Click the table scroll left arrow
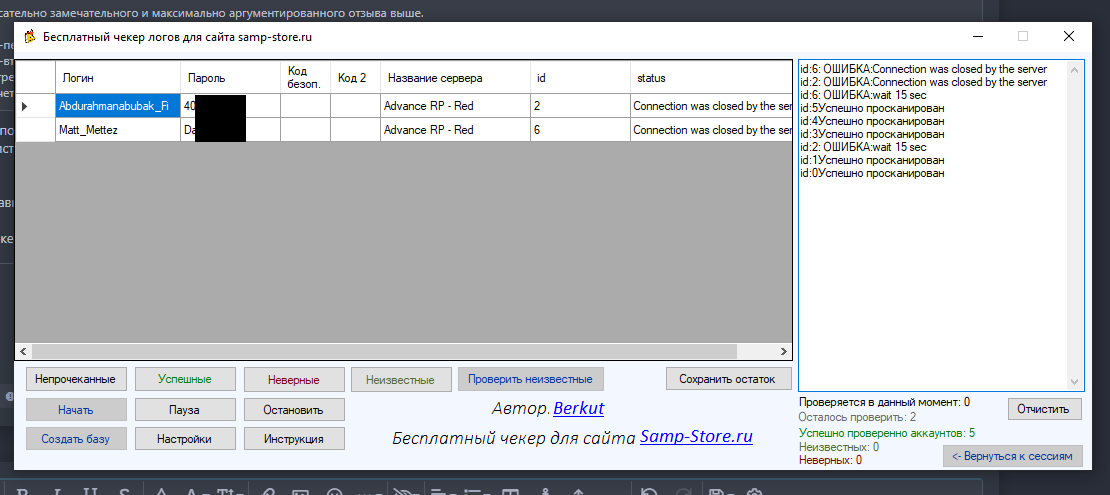Screen dimensions: 1110x495 pyautogui.click(x=23, y=351)
